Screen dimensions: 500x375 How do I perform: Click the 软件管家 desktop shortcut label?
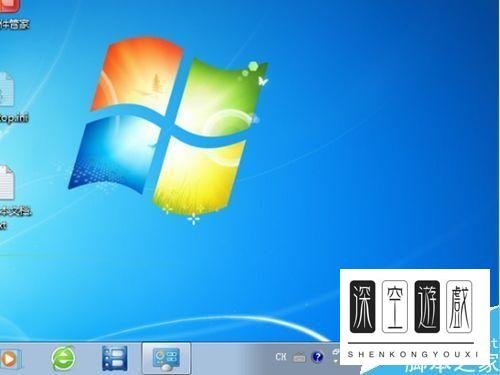(14, 25)
